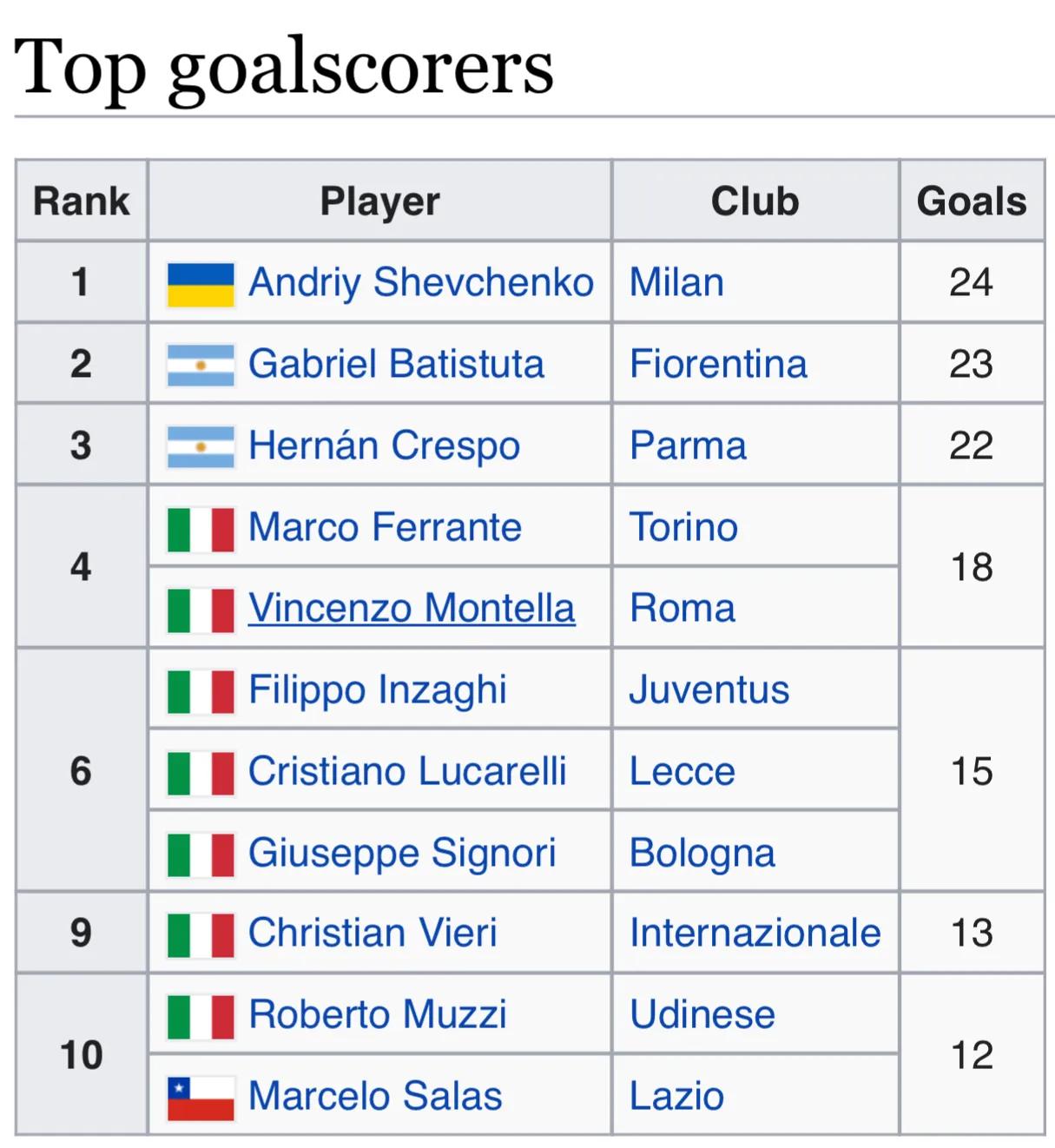1055x1148 pixels.
Task: Open Giuseppe Signori player link
Action: (402, 853)
